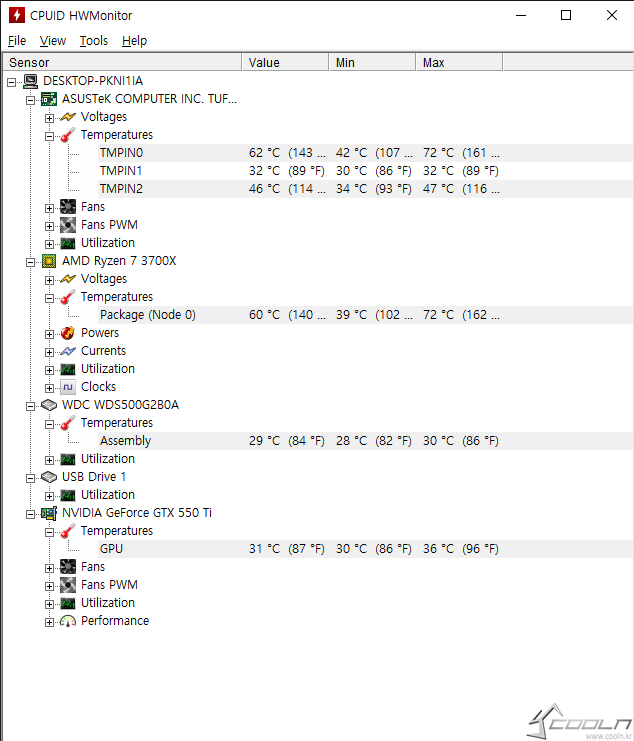Click the USB Drive Utilization graph icon
The height and width of the screenshot is (741, 634).
[68, 496]
